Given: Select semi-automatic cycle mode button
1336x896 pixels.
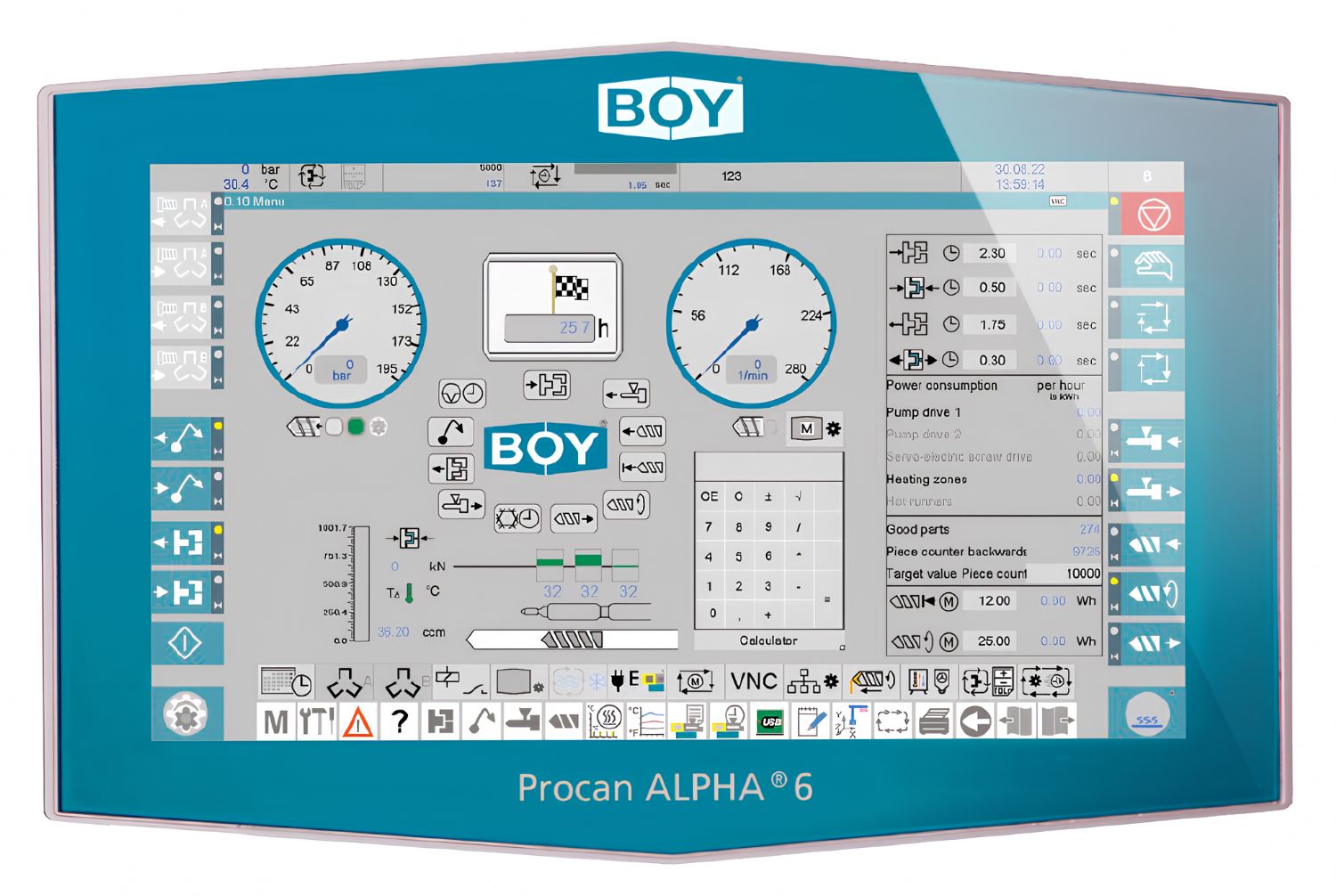Looking at the screenshot, I should tap(1153, 317).
